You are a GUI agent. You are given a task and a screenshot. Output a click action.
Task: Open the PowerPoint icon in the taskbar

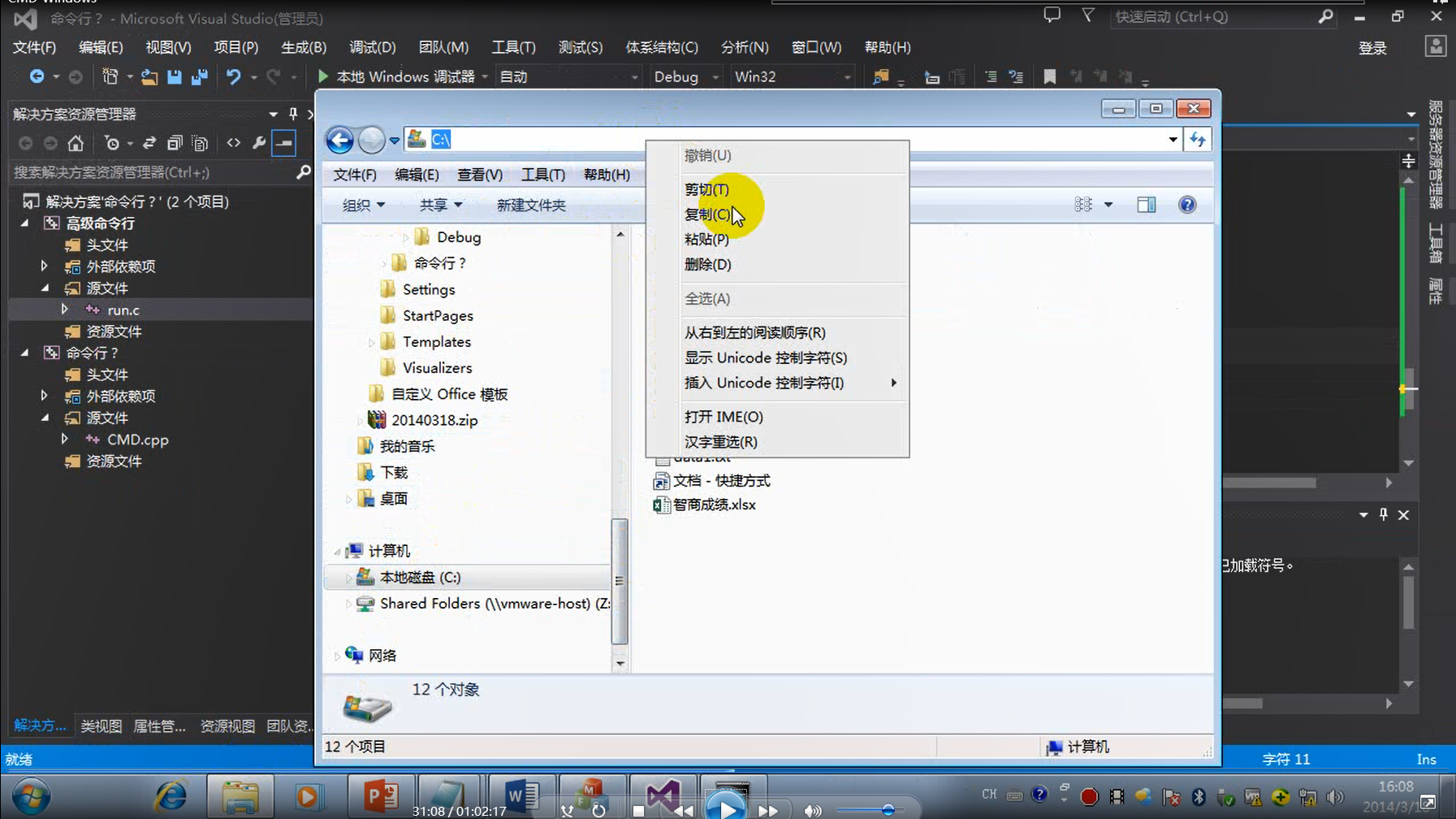(x=380, y=795)
